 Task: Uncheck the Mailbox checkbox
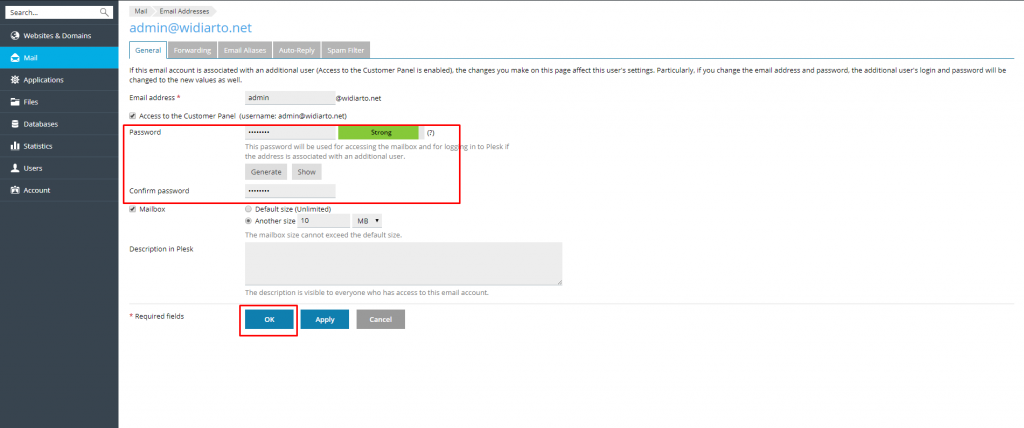coord(133,209)
